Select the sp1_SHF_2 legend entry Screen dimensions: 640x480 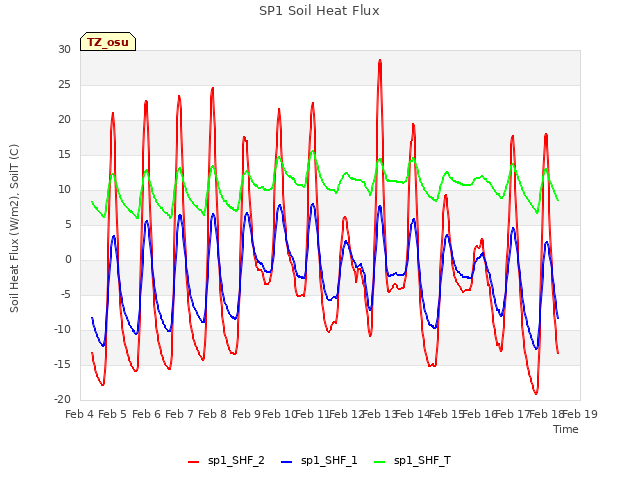[x=226, y=460]
